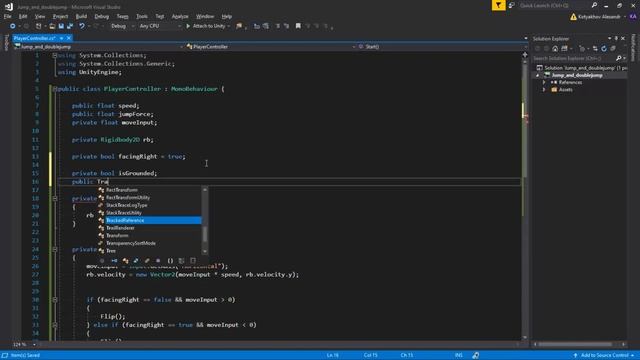Close the PlayerController.cs tab
The height and width of the screenshot is (360, 640).
tap(69, 38)
